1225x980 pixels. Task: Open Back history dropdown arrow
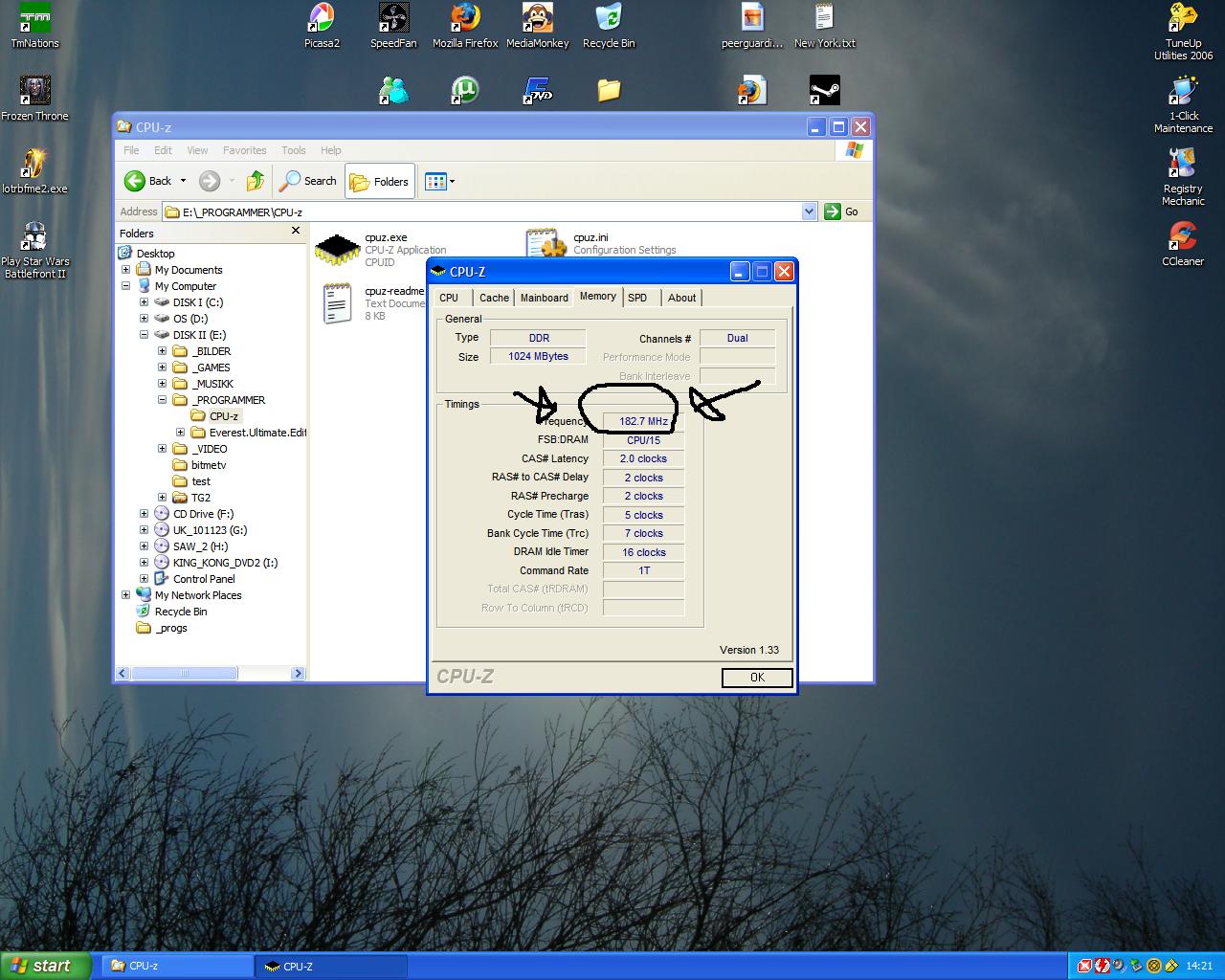pos(183,181)
